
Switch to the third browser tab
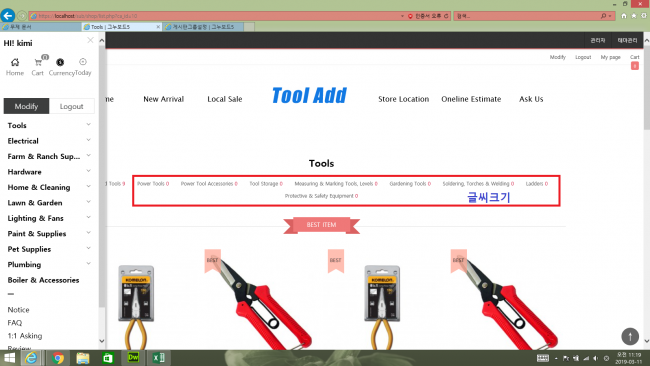(x=203, y=27)
